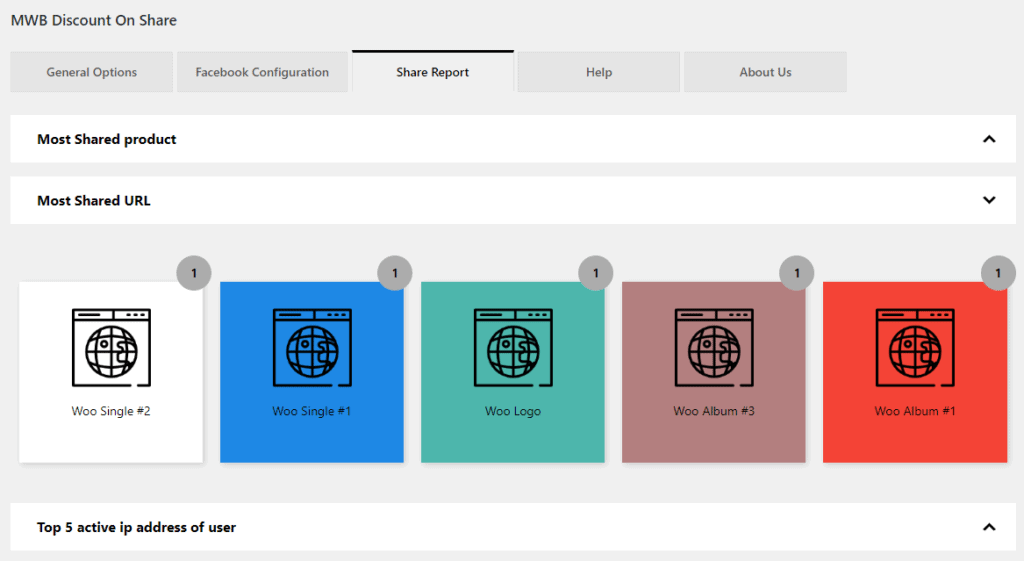Click share count badge on Woo Album #3

pos(797,273)
